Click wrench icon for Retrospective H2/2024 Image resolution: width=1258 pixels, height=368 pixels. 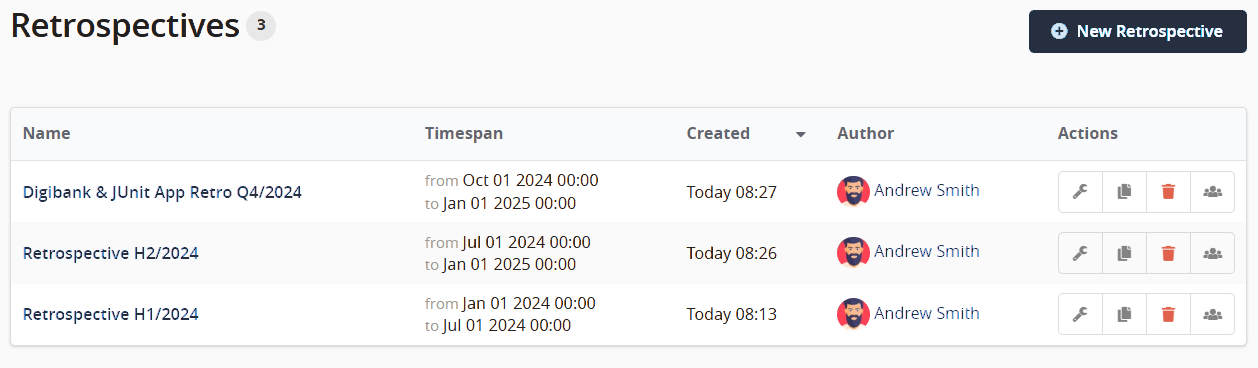coord(1080,253)
